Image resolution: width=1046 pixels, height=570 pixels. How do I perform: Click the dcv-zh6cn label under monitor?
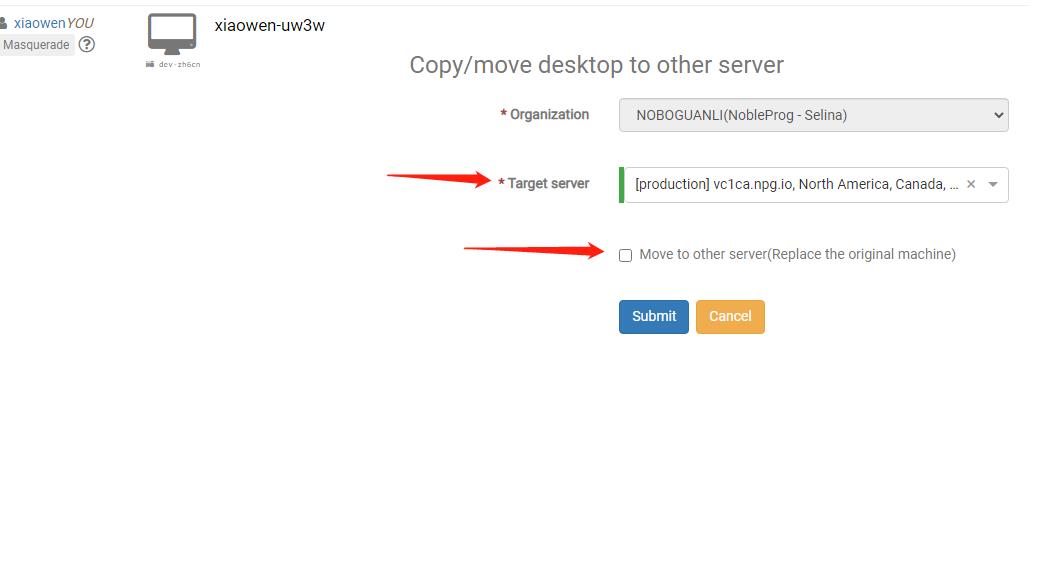tap(179, 65)
